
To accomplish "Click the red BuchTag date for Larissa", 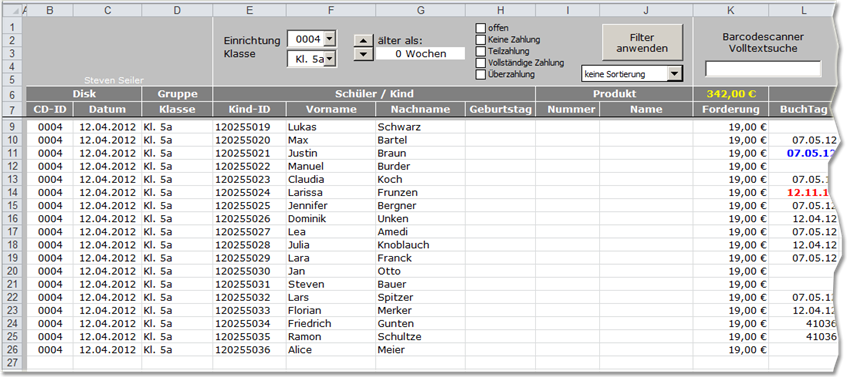I will pyautogui.click(x=808, y=193).
